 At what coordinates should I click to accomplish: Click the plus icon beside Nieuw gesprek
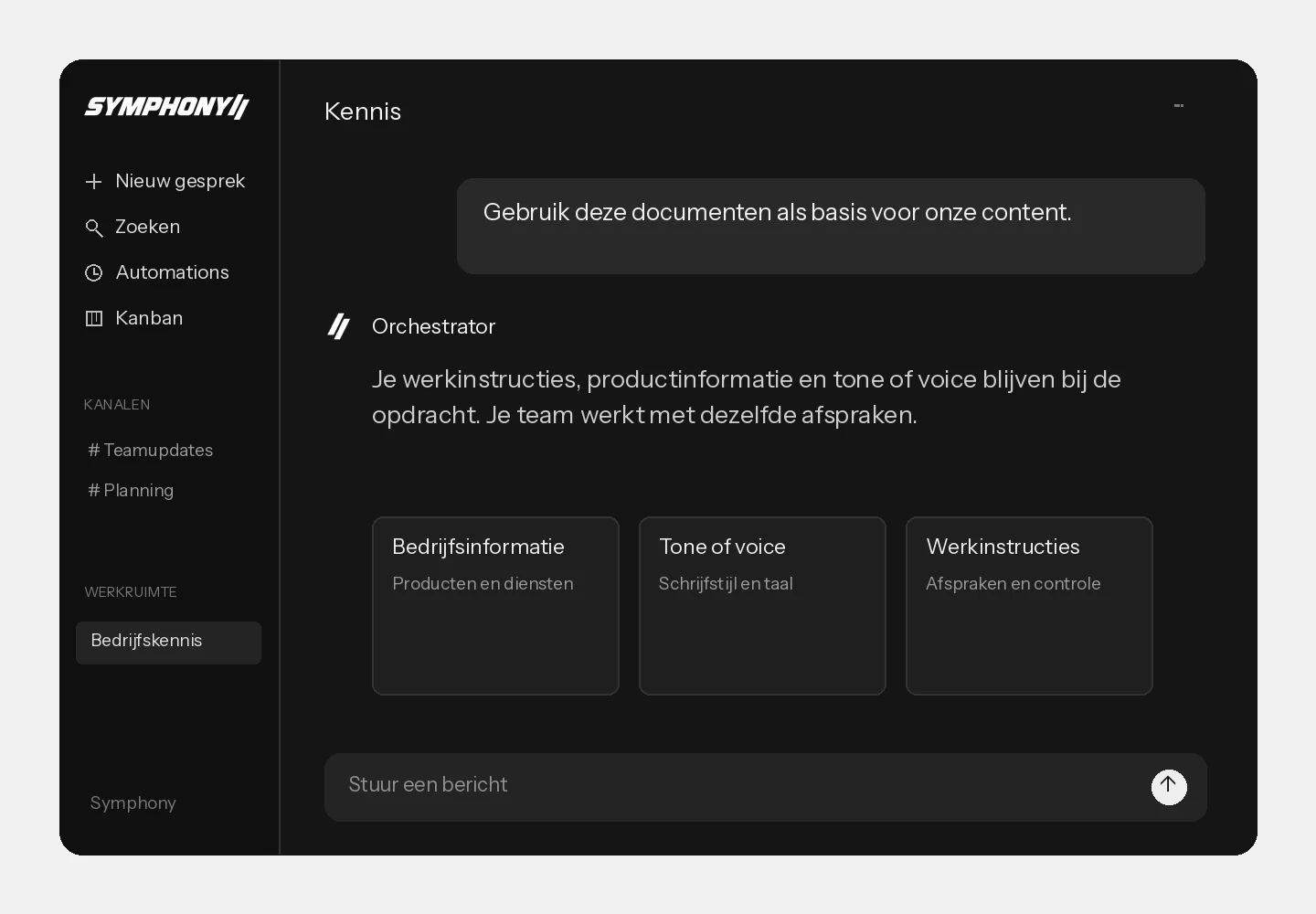click(93, 182)
